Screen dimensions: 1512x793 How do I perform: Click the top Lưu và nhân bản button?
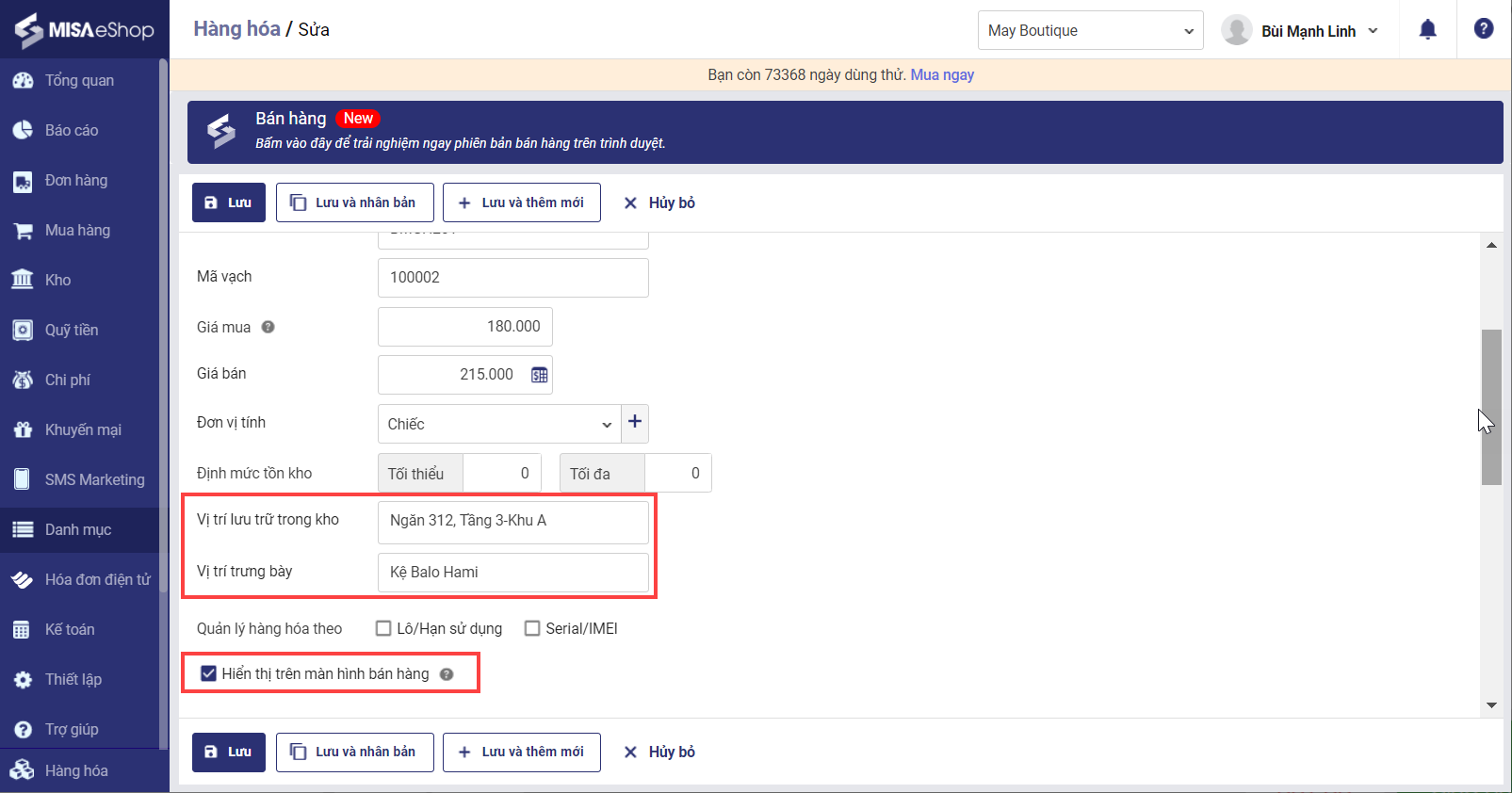(x=355, y=202)
